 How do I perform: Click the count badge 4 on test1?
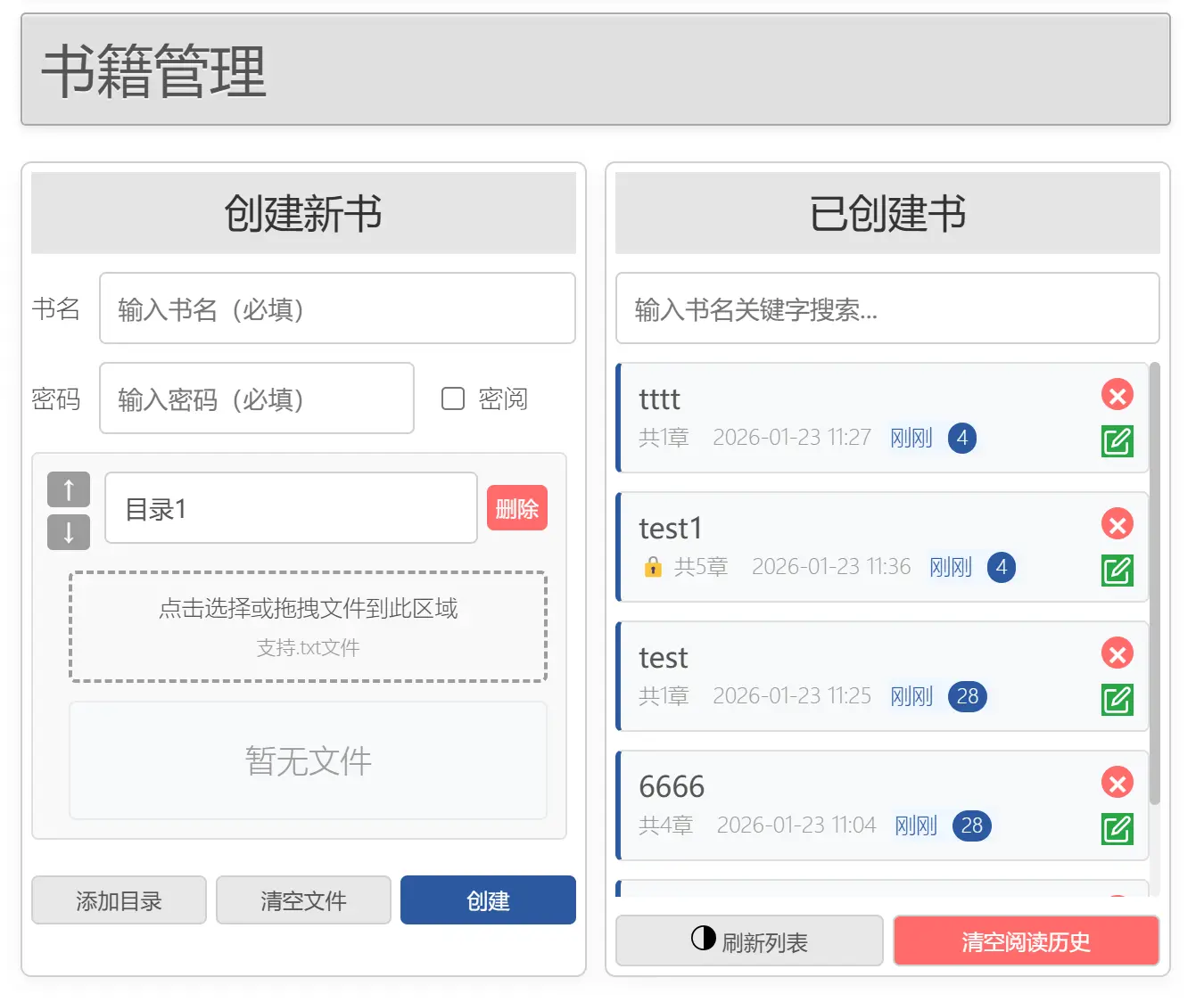pos(1001,567)
